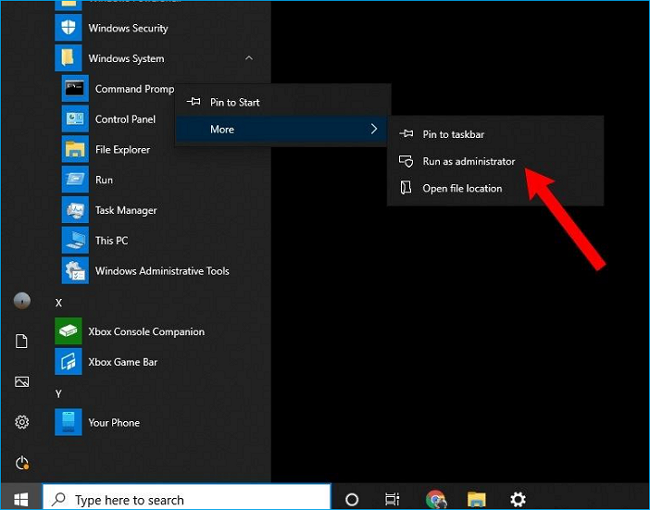The image size is (650, 510).
Task: Expand the More submenu arrow
Action: (x=373, y=129)
